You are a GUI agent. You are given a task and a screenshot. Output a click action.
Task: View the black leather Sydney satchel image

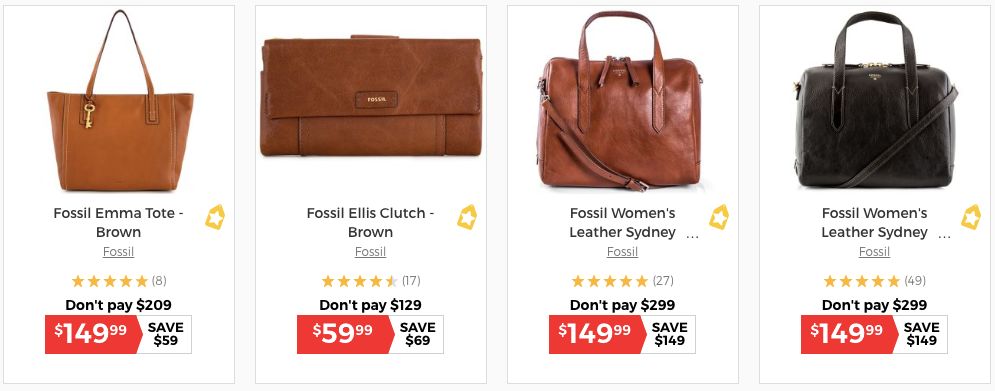point(875,100)
